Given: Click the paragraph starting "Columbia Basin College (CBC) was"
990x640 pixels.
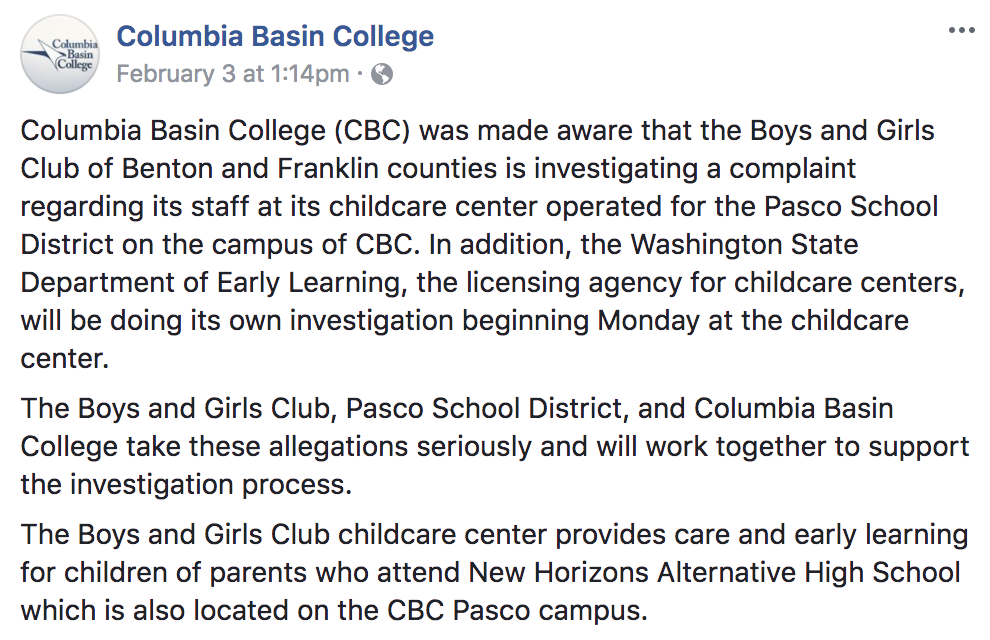Looking at the screenshot, I should pyautogui.click(x=493, y=244).
